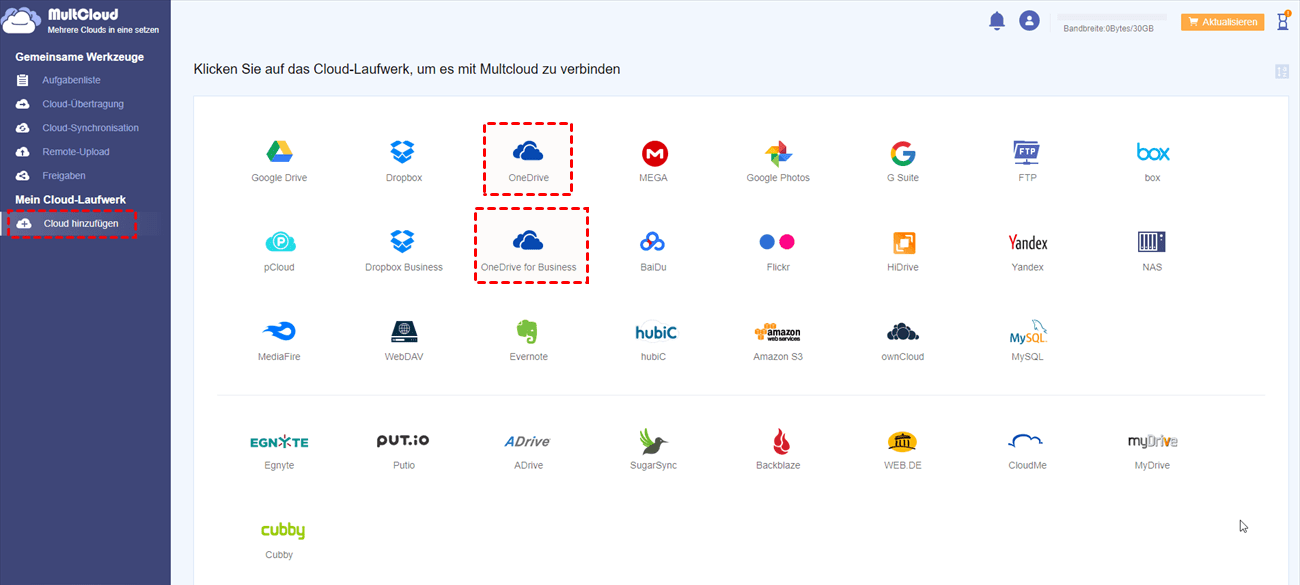Pick the pCloud drive icon
The image size is (1300, 585).
279,242
